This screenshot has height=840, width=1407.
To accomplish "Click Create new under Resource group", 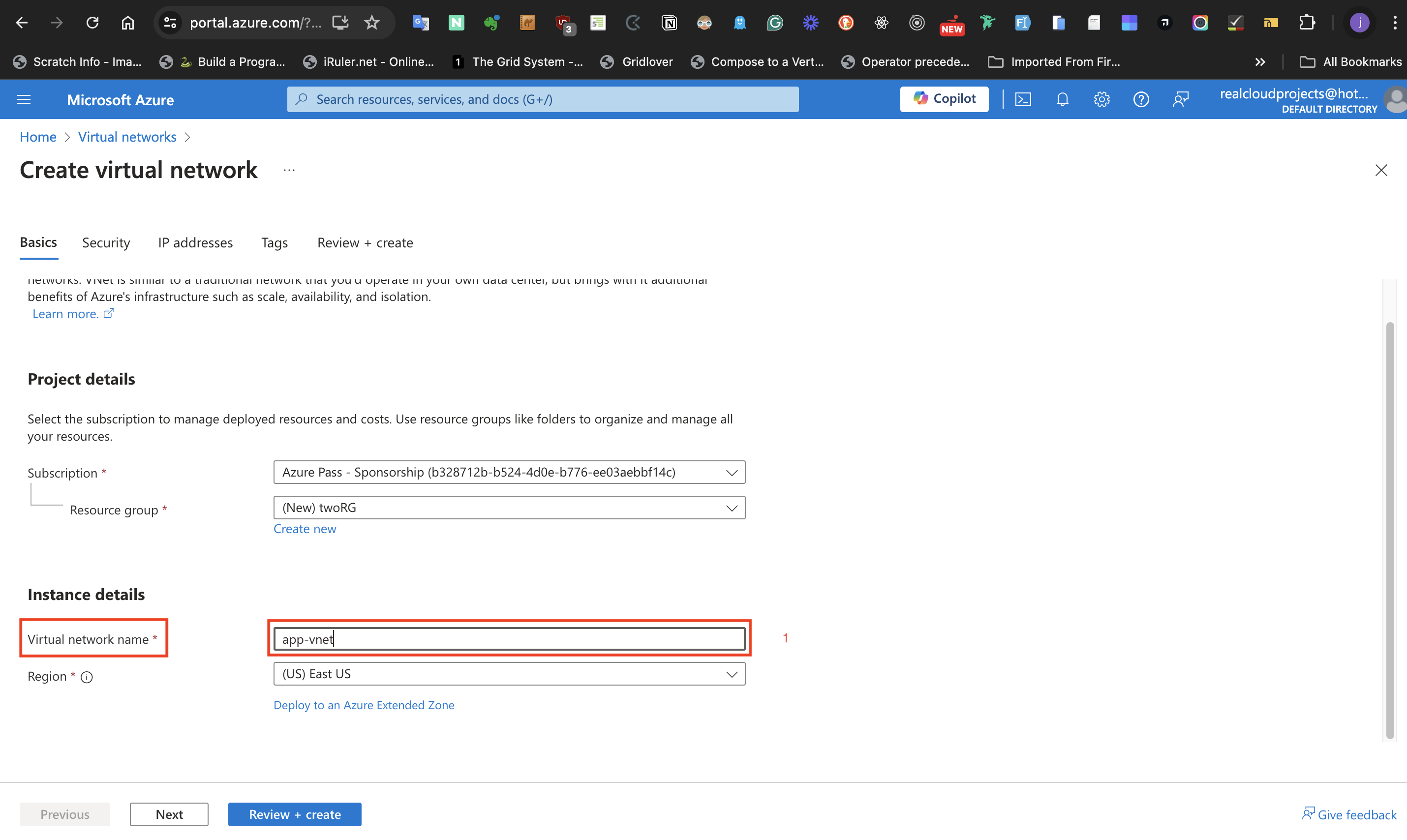I will pyautogui.click(x=305, y=528).
